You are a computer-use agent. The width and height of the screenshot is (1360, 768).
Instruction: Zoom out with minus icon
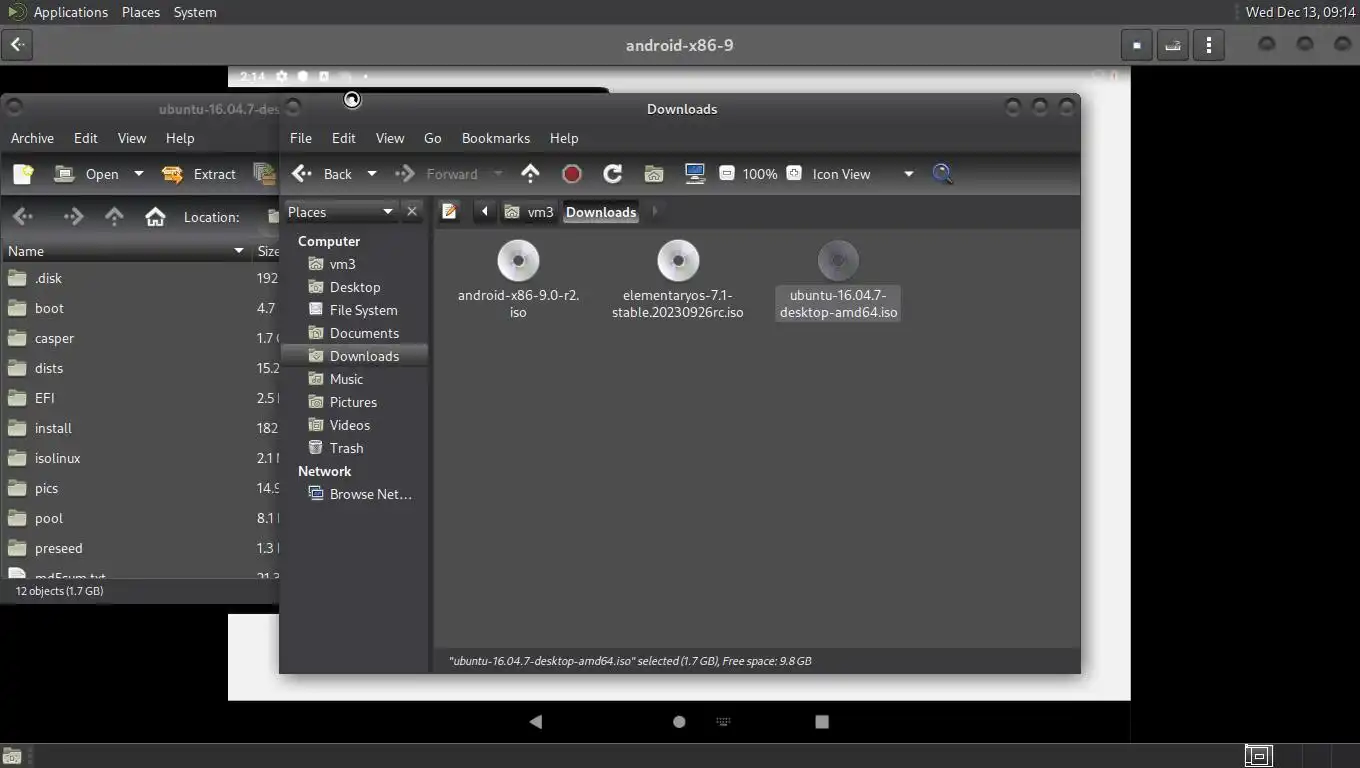(x=727, y=174)
